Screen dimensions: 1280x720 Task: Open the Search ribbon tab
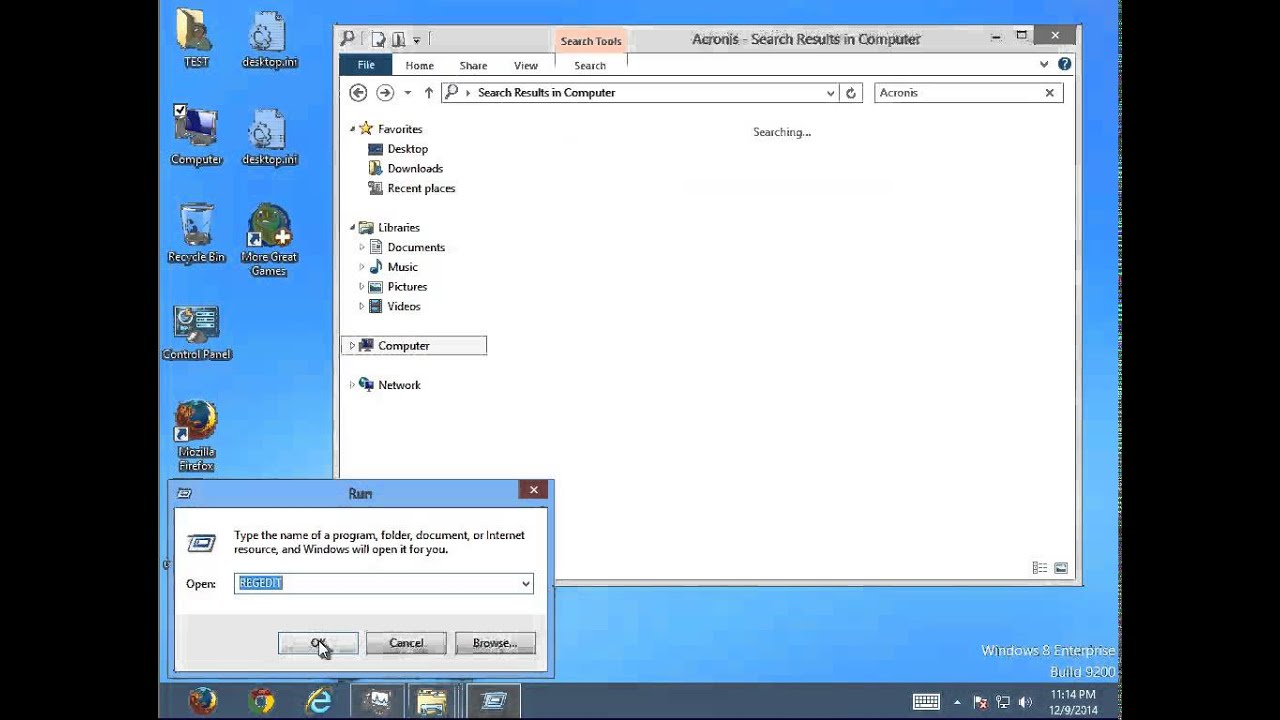(x=590, y=65)
